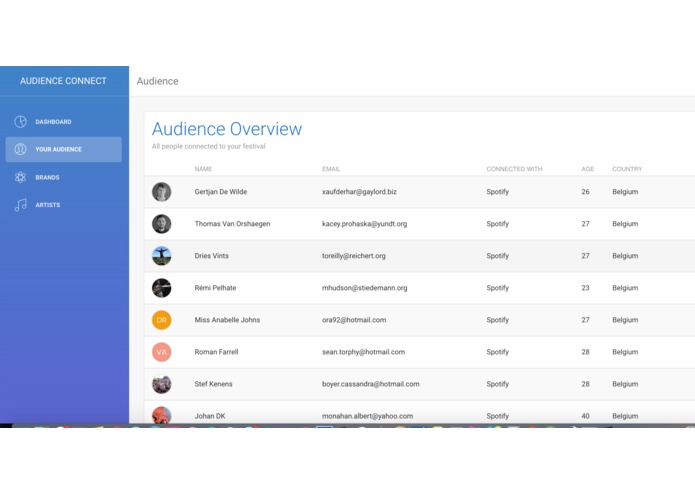Viewport: 695px width, 494px height.
Task: Click Stef Kenens' avatar photo
Action: click(161, 384)
